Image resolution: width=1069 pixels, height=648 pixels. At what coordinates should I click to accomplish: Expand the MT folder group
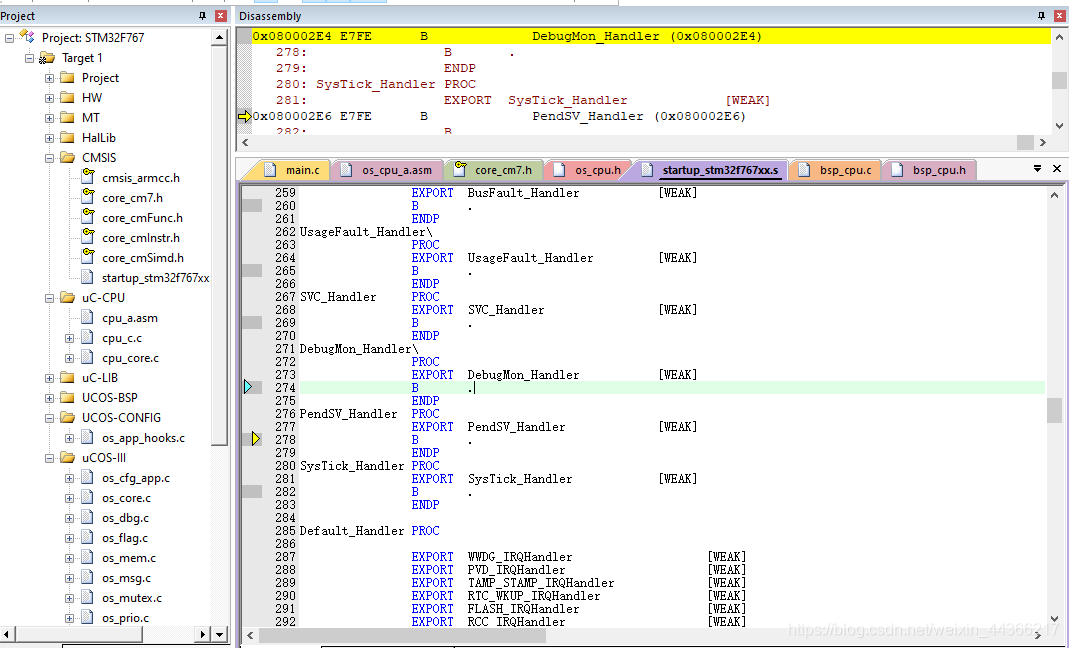49,118
